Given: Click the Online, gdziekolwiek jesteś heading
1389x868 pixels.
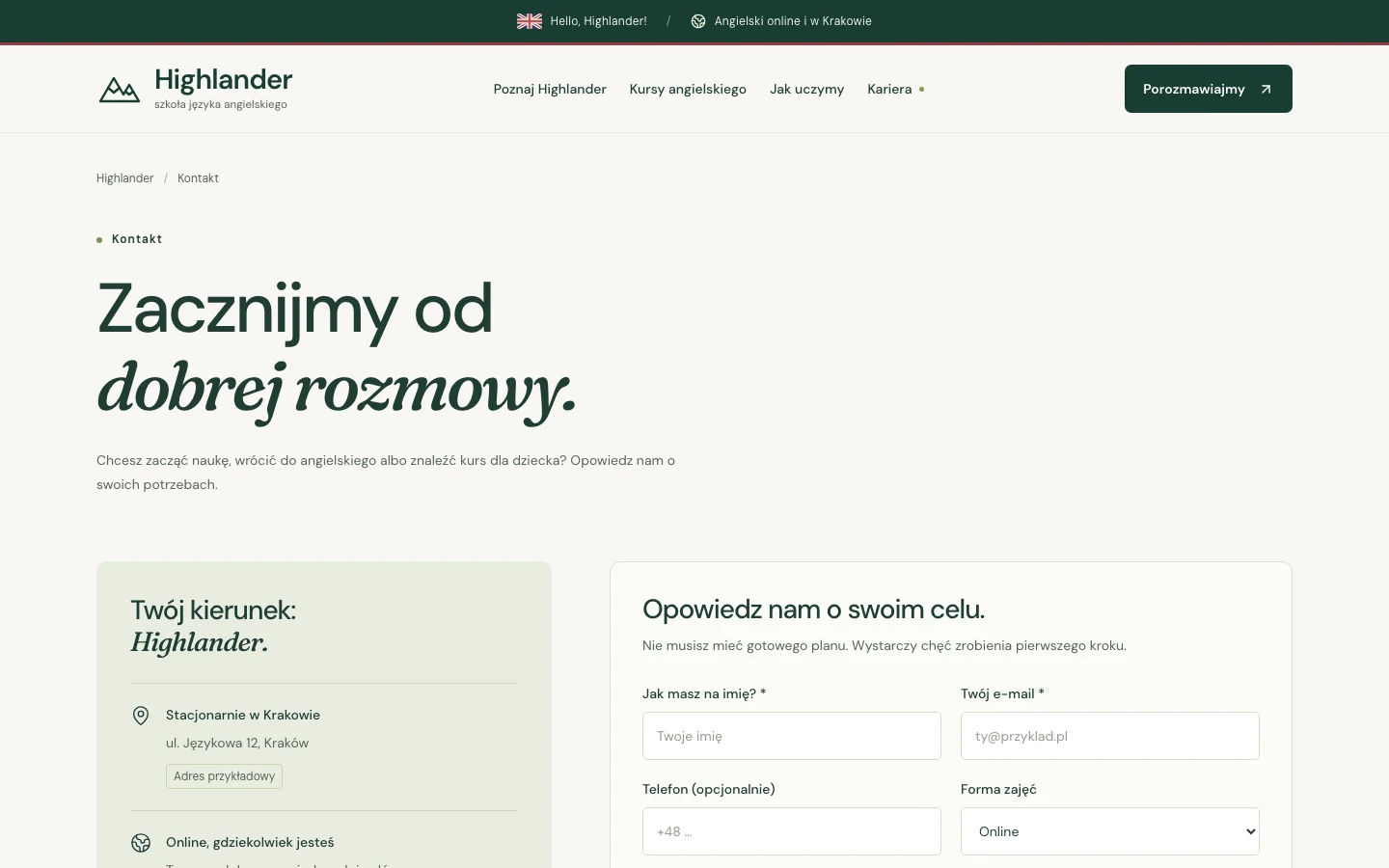Looking at the screenshot, I should (x=250, y=842).
